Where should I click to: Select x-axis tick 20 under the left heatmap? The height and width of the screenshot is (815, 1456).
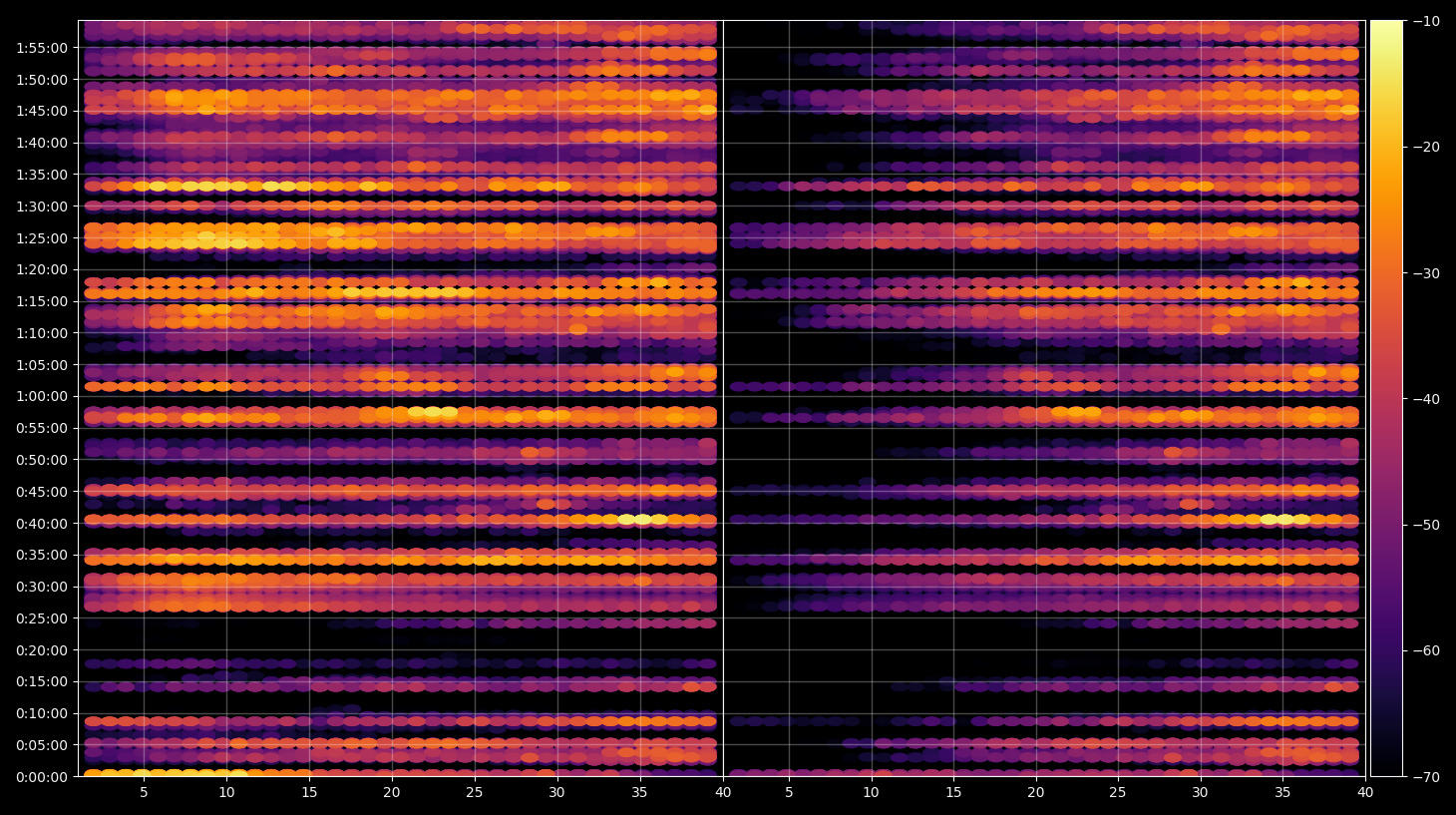click(392, 793)
